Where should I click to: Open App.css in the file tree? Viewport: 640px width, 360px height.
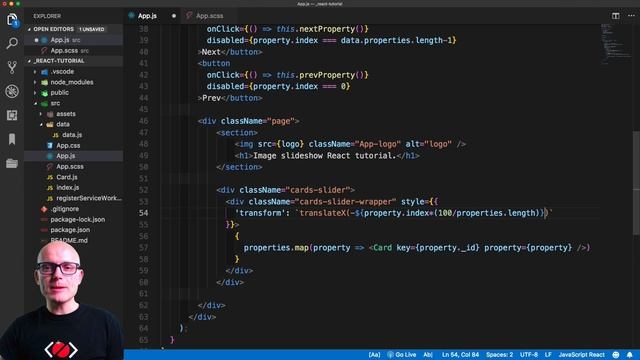tap(68, 145)
